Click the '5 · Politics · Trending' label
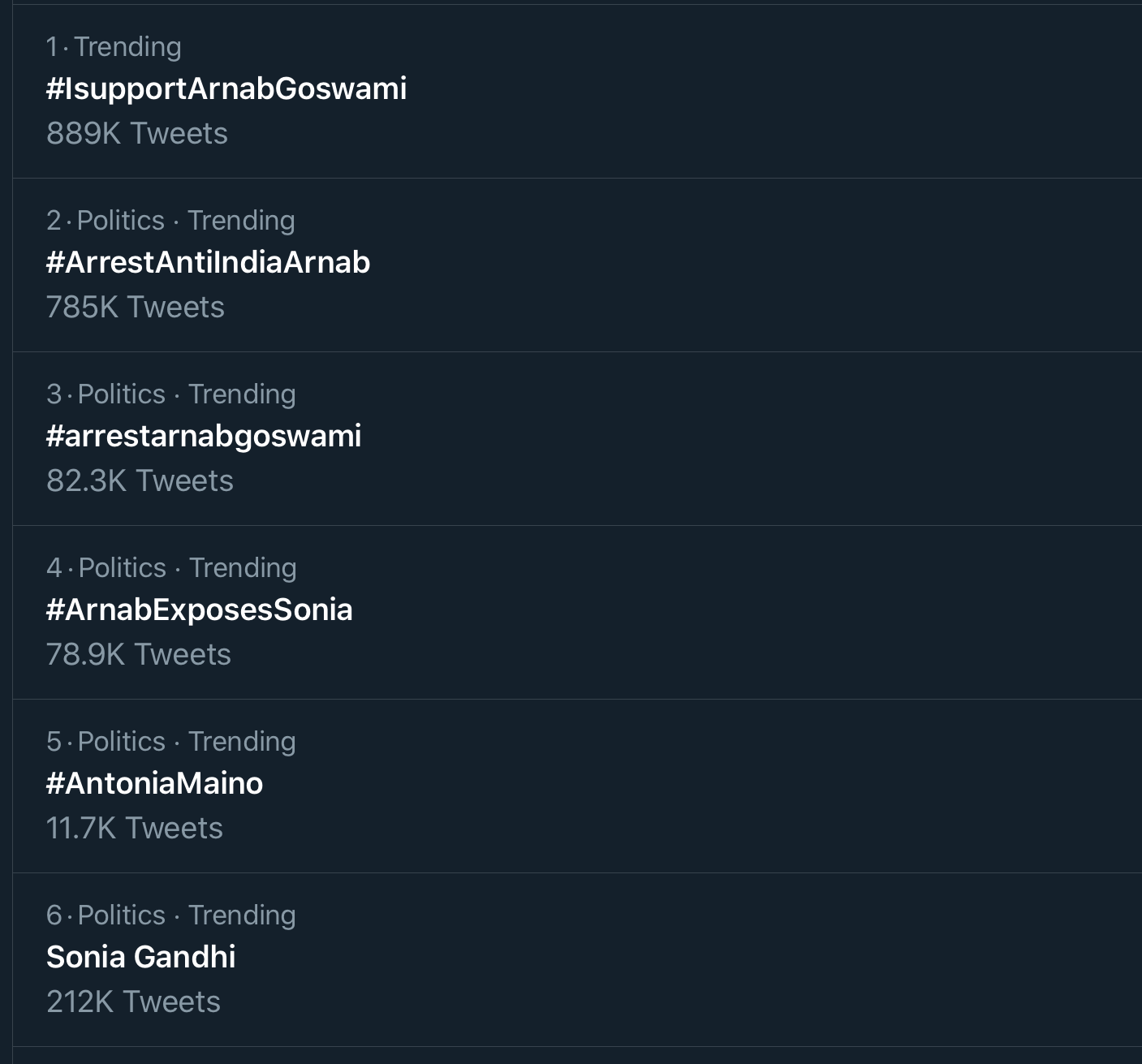 pos(171,742)
